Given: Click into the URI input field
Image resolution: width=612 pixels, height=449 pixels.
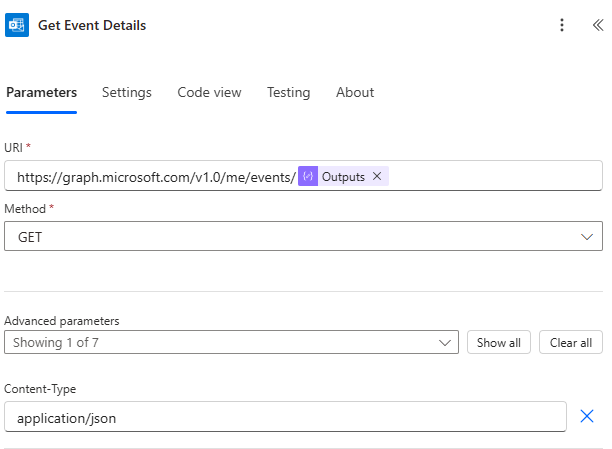Looking at the screenshot, I should point(490,176).
